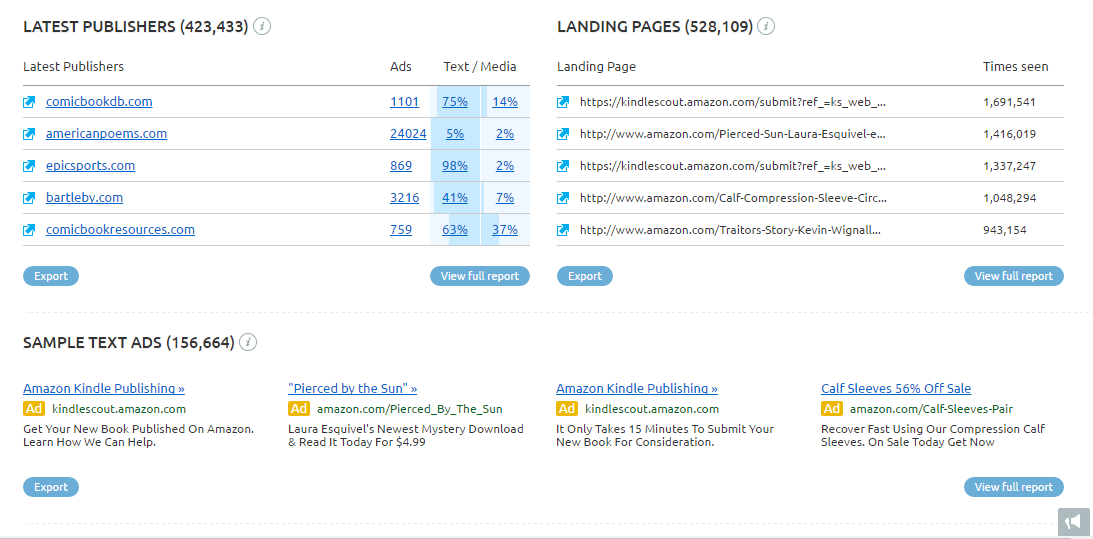This screenshot has height=539, width=1093.
Task: Open comicbookresources.com publisher link
Action: (x=120, y=230)
